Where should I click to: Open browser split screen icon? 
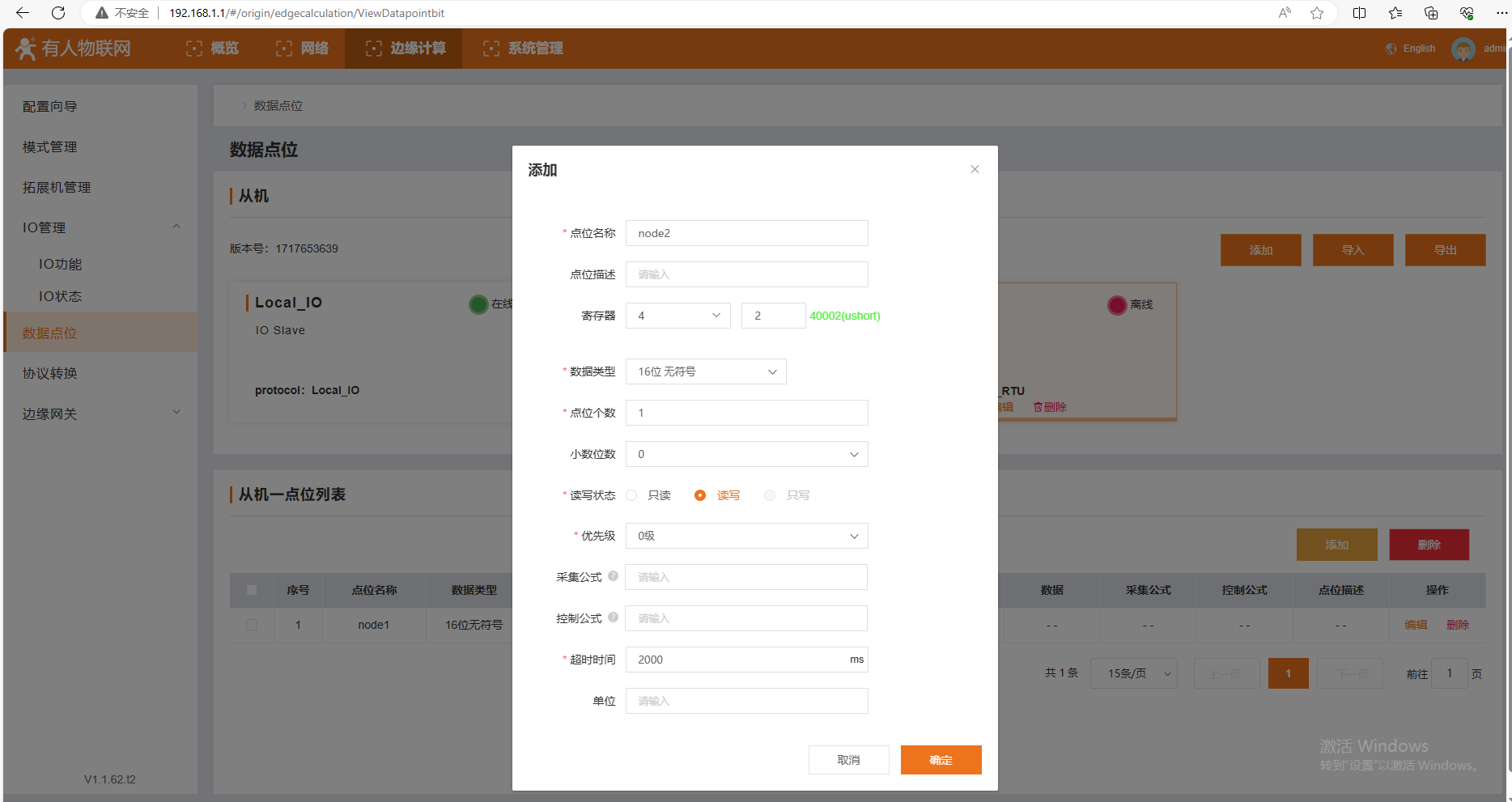coord(1359,13)
